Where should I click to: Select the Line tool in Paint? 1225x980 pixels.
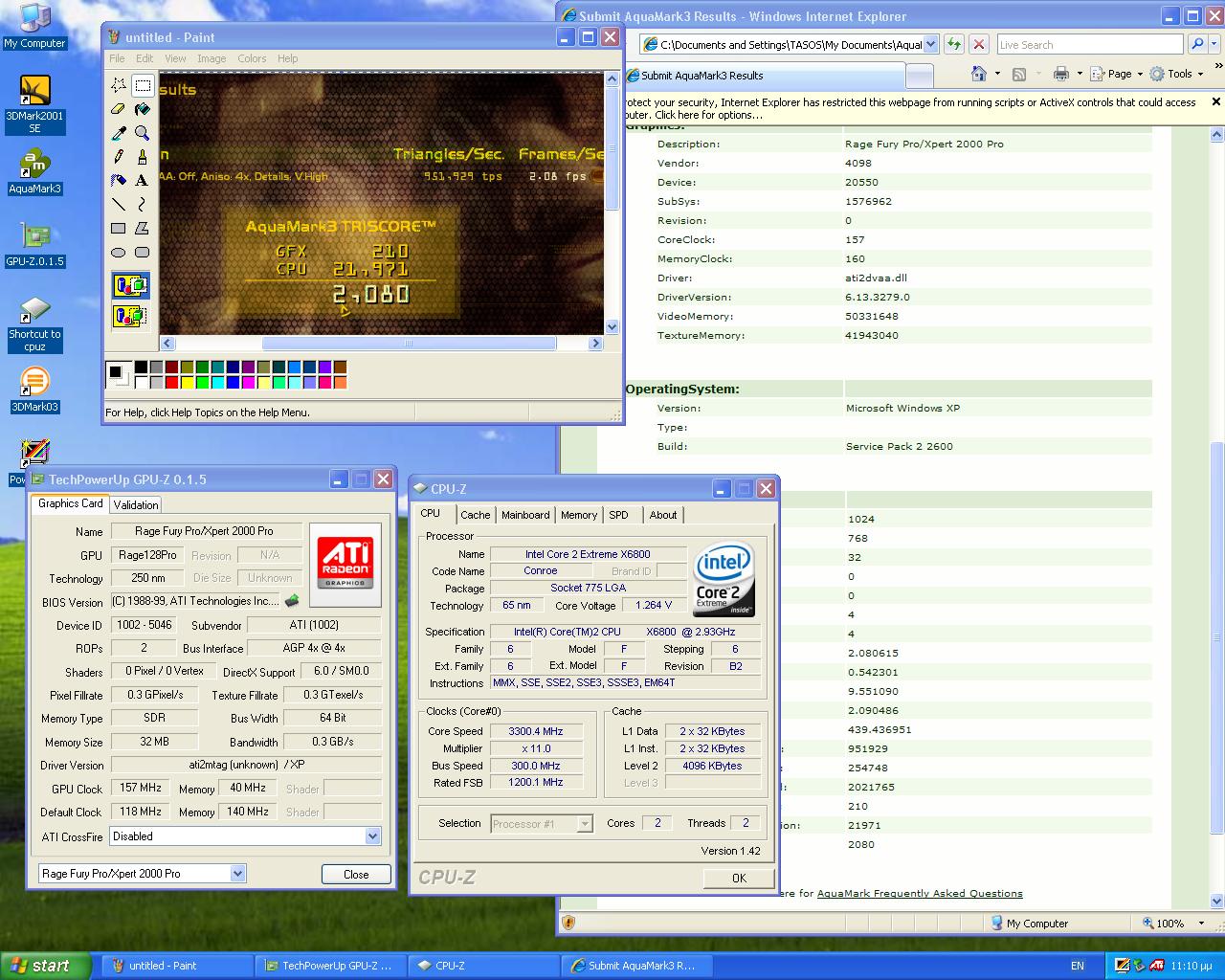click(x=119, y=204)
